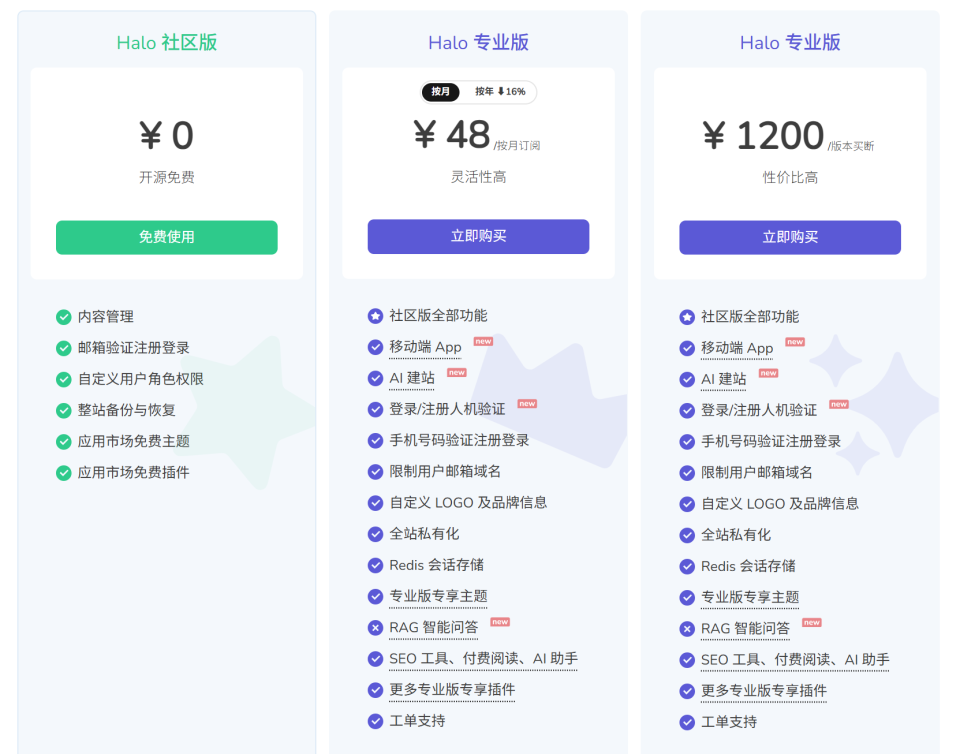
Task: Click the check icon beside 工单支持 in ¥48 plan
Action: [375, 721]
